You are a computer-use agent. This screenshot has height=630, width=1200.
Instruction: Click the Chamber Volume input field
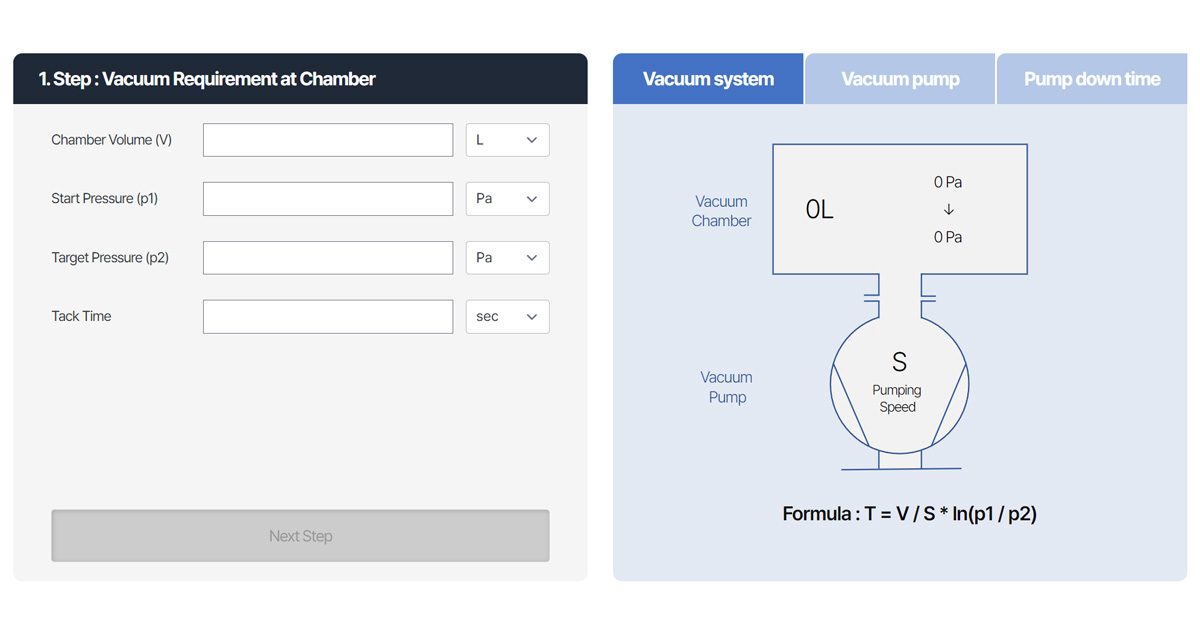(328, 140)
